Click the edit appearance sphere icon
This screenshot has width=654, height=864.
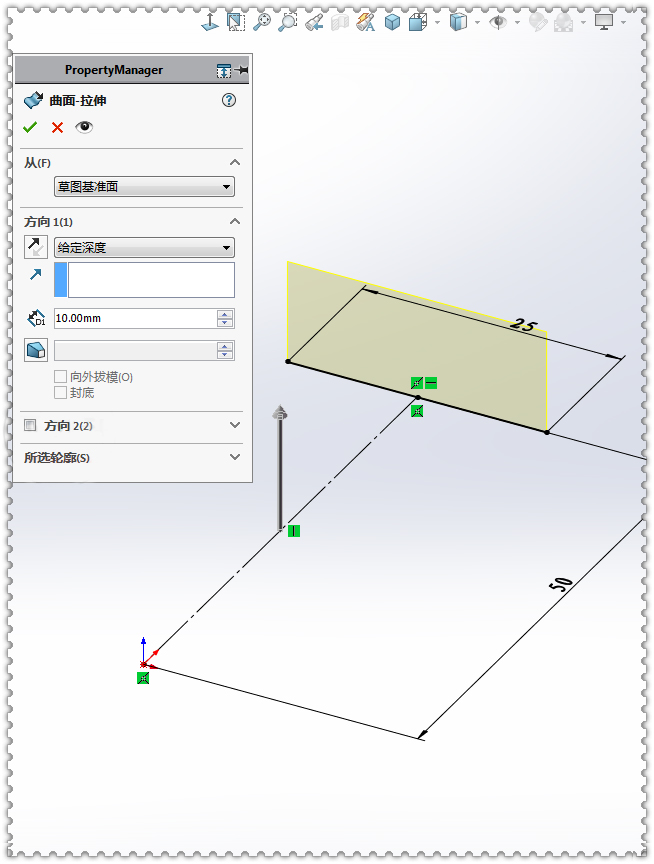[x=538, y=22]
